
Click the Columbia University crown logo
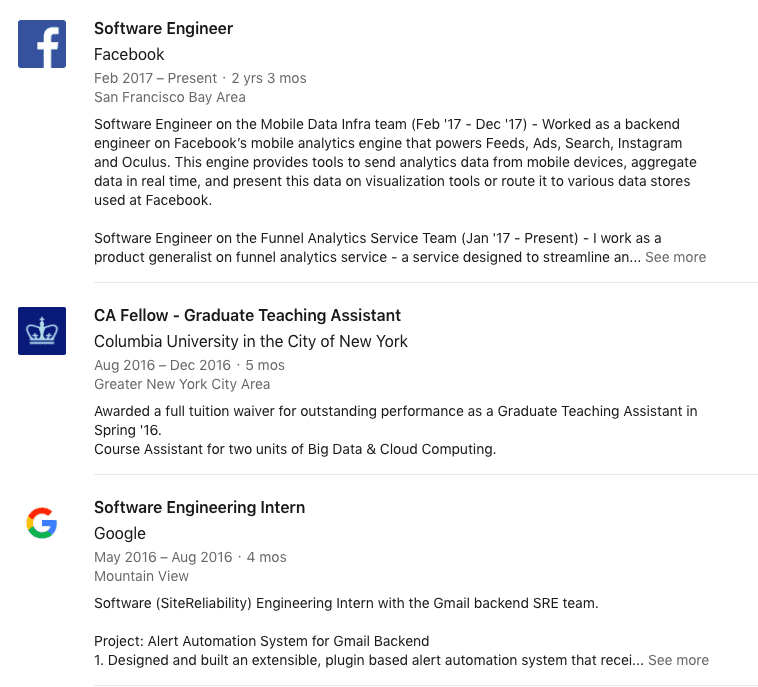(42, 331)
